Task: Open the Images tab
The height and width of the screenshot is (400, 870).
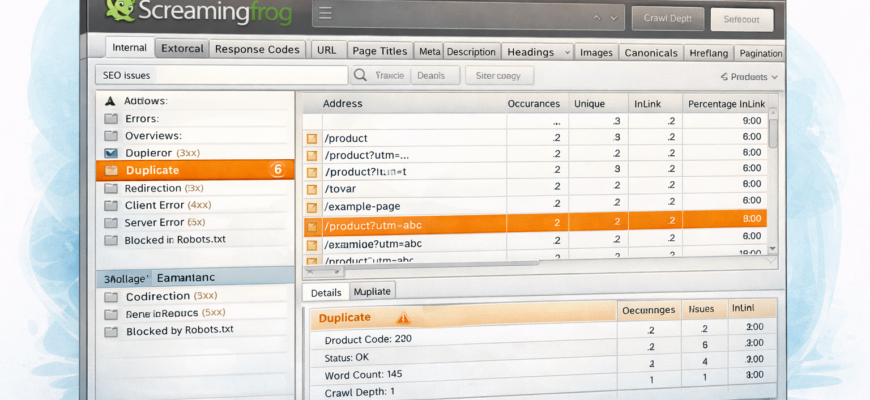Action: [x=596, y=53]
